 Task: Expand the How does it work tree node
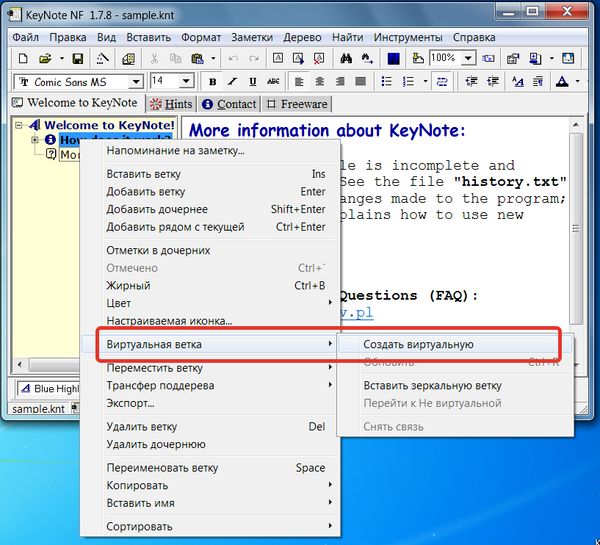35,140
